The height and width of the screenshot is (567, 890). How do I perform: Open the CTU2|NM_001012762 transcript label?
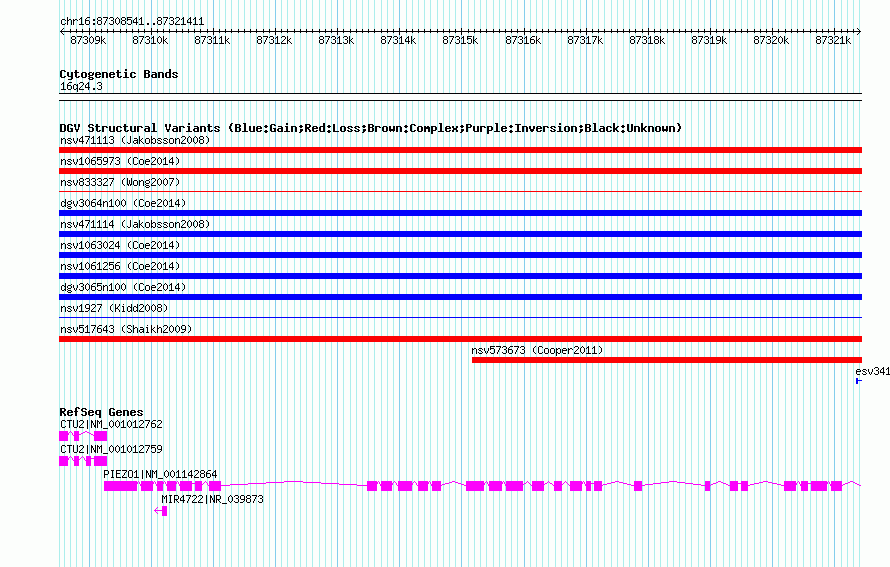pyautogui.click(x=111, y=425)
